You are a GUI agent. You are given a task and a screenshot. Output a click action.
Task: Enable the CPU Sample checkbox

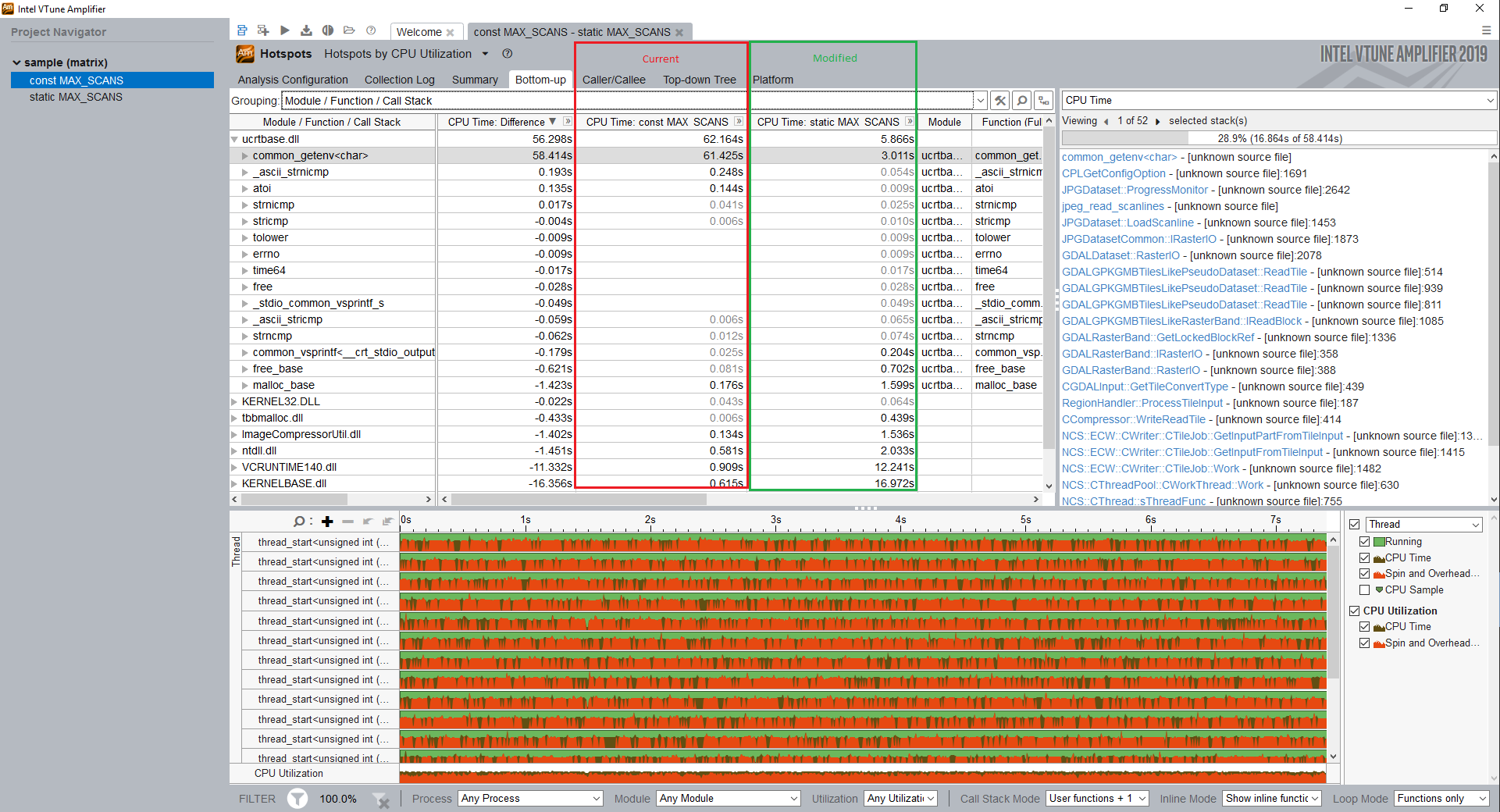[x=1365, y=589]
